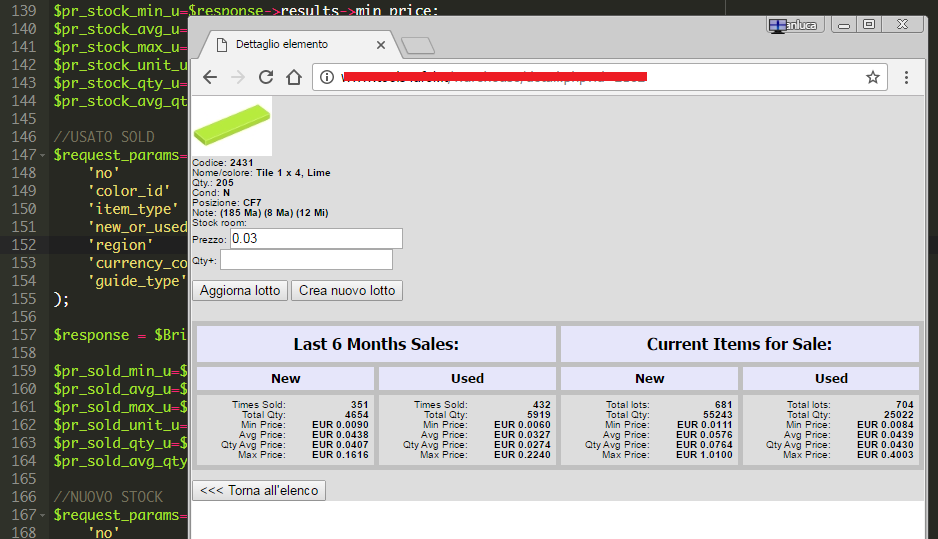938x539 pixels.
Task: Click line number 152 in editor
Action: point(24,245)
